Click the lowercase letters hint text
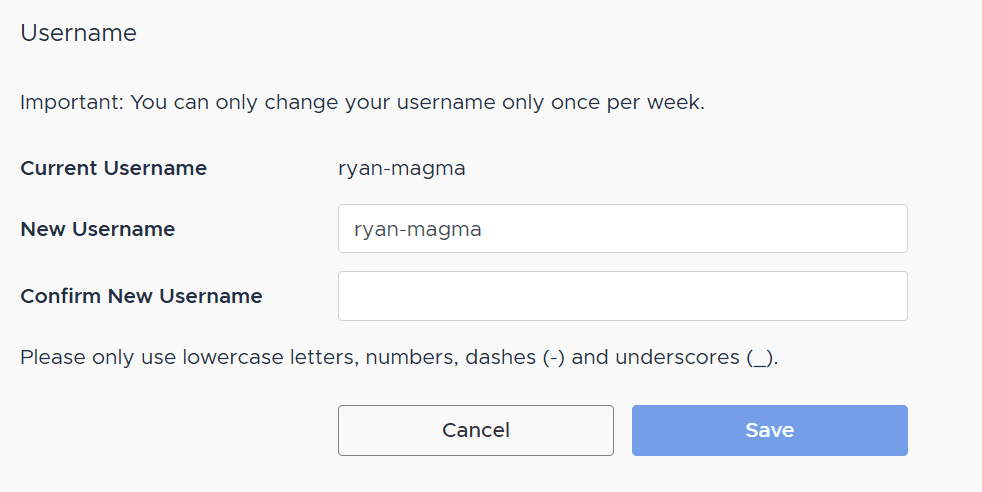The image size is (982, 492). point(399,357)
